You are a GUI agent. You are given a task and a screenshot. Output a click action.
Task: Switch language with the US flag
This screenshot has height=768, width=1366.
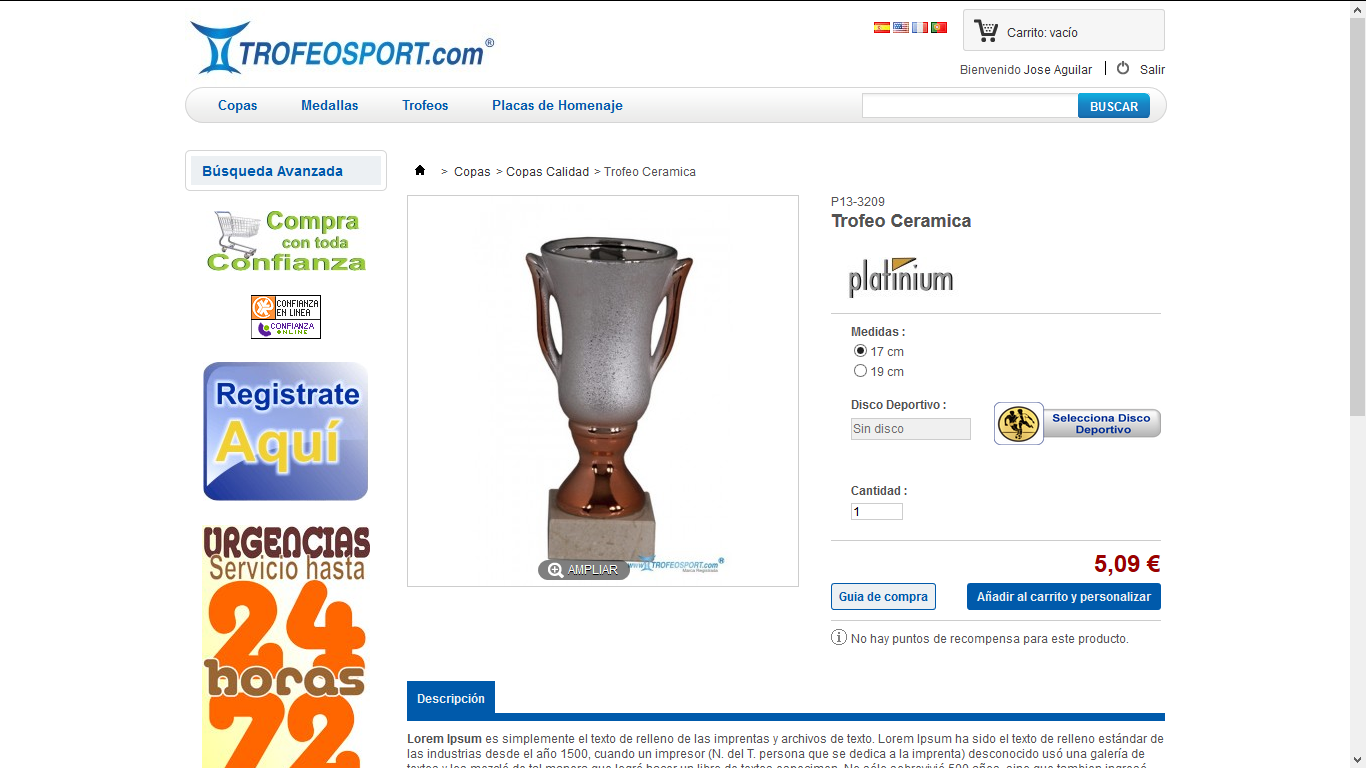[901, 28]
